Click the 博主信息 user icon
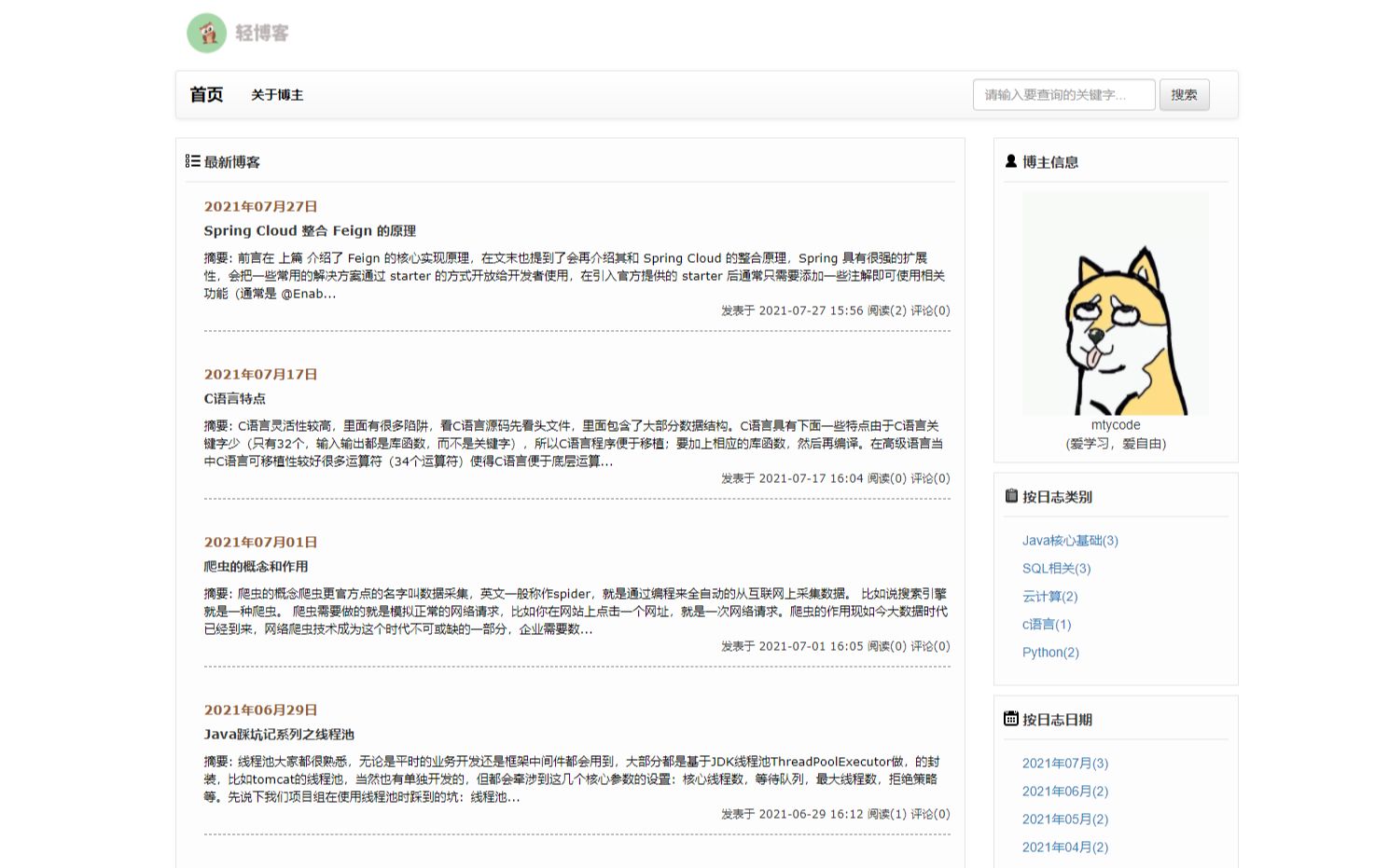1389x868 pixels. click(x=1011, y=161)
